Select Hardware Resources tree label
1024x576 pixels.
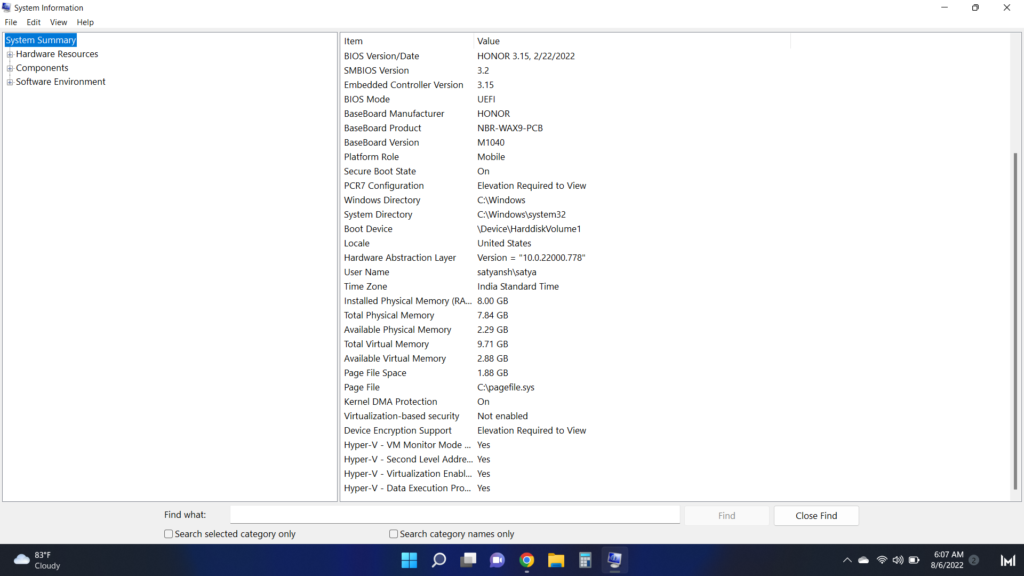[x=57, y=54]
